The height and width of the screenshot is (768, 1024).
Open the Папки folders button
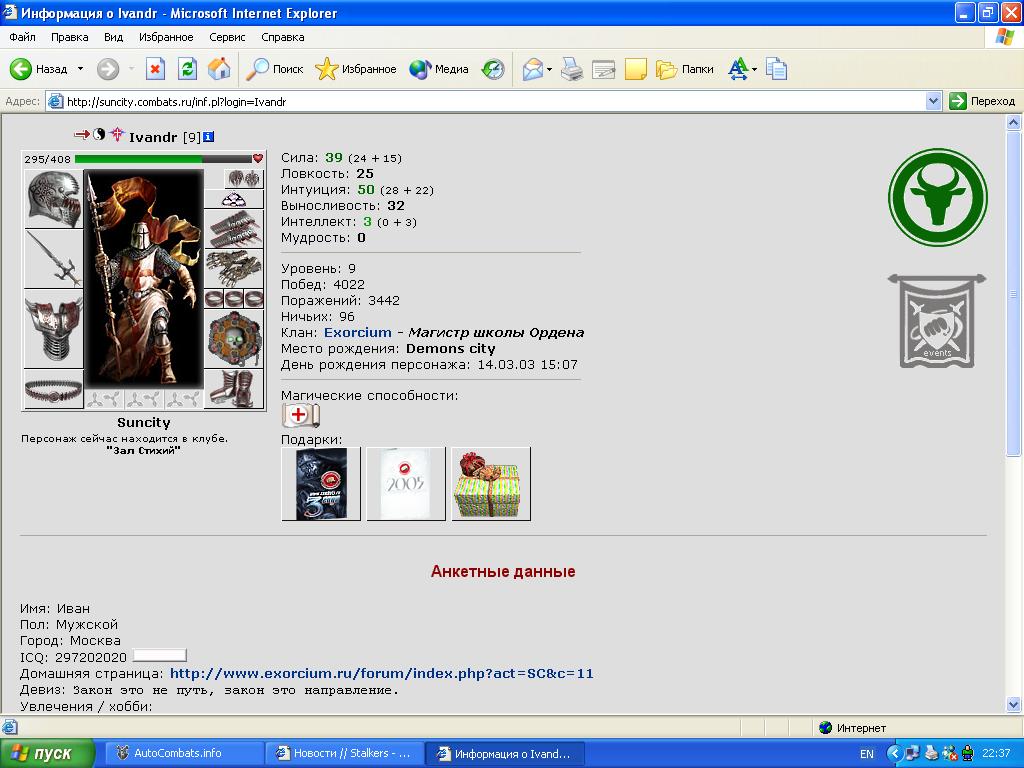click(684, 69)
